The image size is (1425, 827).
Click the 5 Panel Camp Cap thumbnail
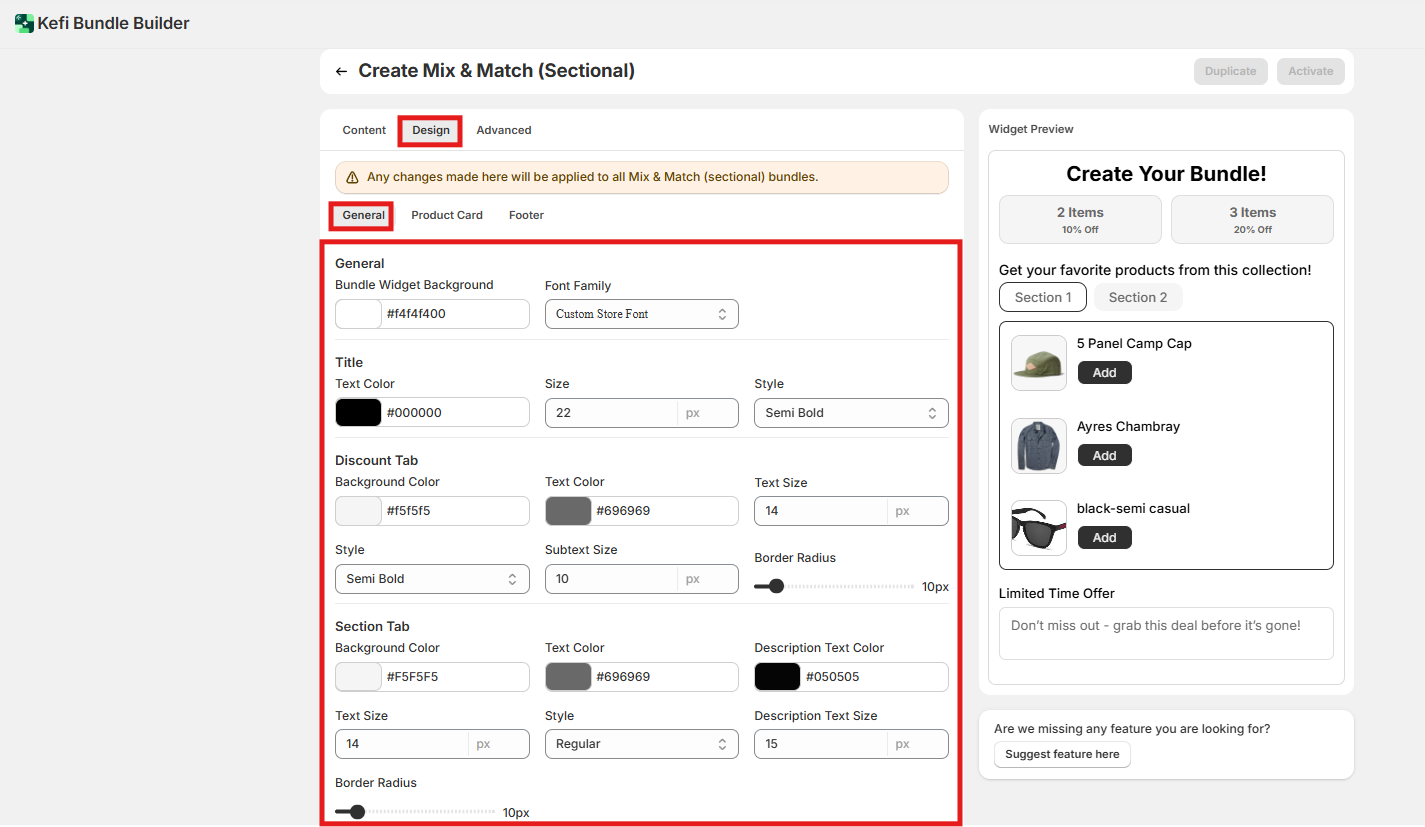[x=1038, y=362]
